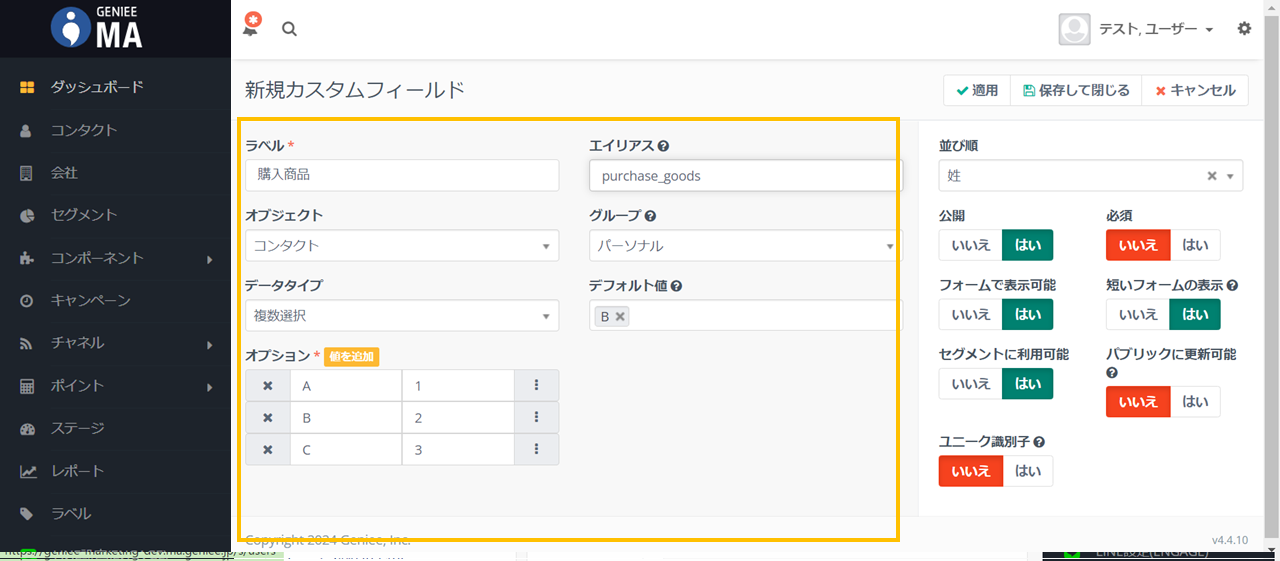Click the レポート line chart icon
The height and width of the screenshot is (561, 1280).
tap(28, 471)
